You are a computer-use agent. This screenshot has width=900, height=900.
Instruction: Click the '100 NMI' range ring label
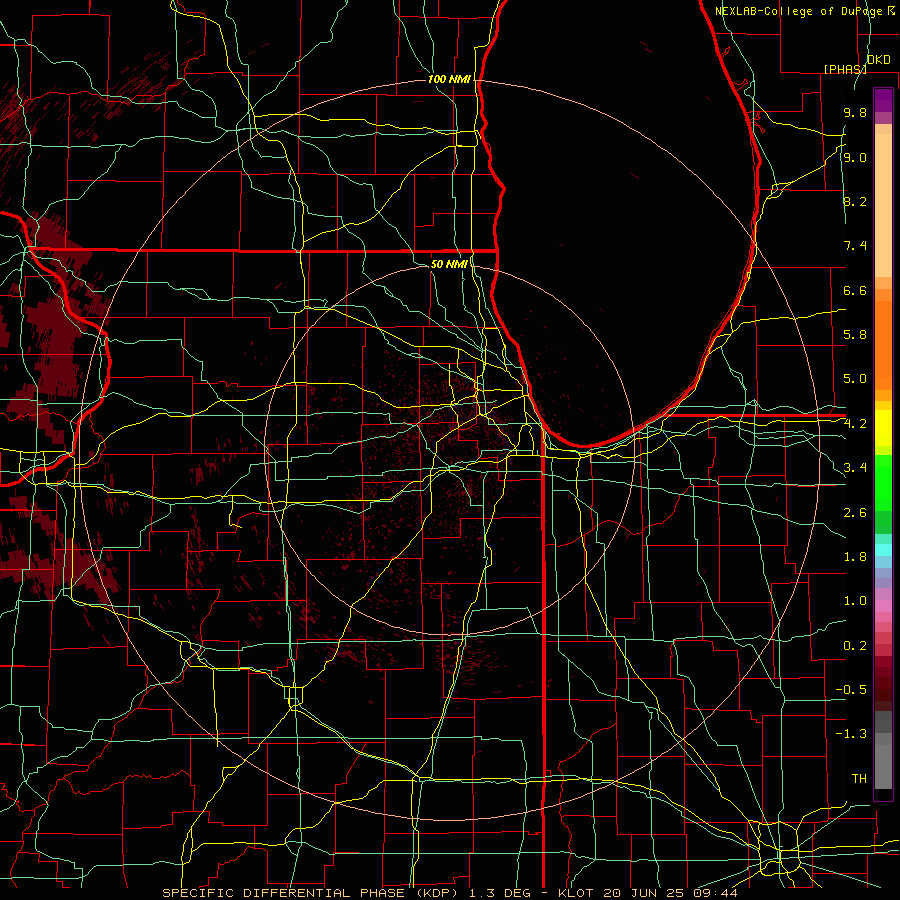coord(449,79)
